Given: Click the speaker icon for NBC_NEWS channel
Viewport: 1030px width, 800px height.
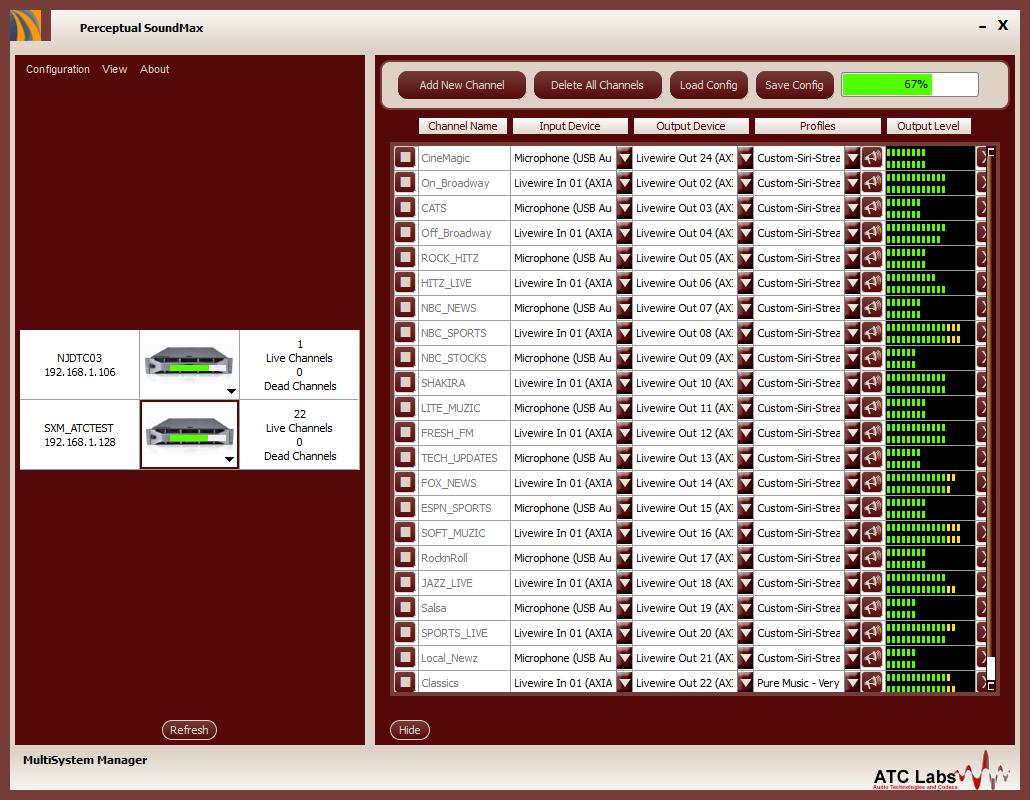Looking at the screenshot, I should click(872, 307).
